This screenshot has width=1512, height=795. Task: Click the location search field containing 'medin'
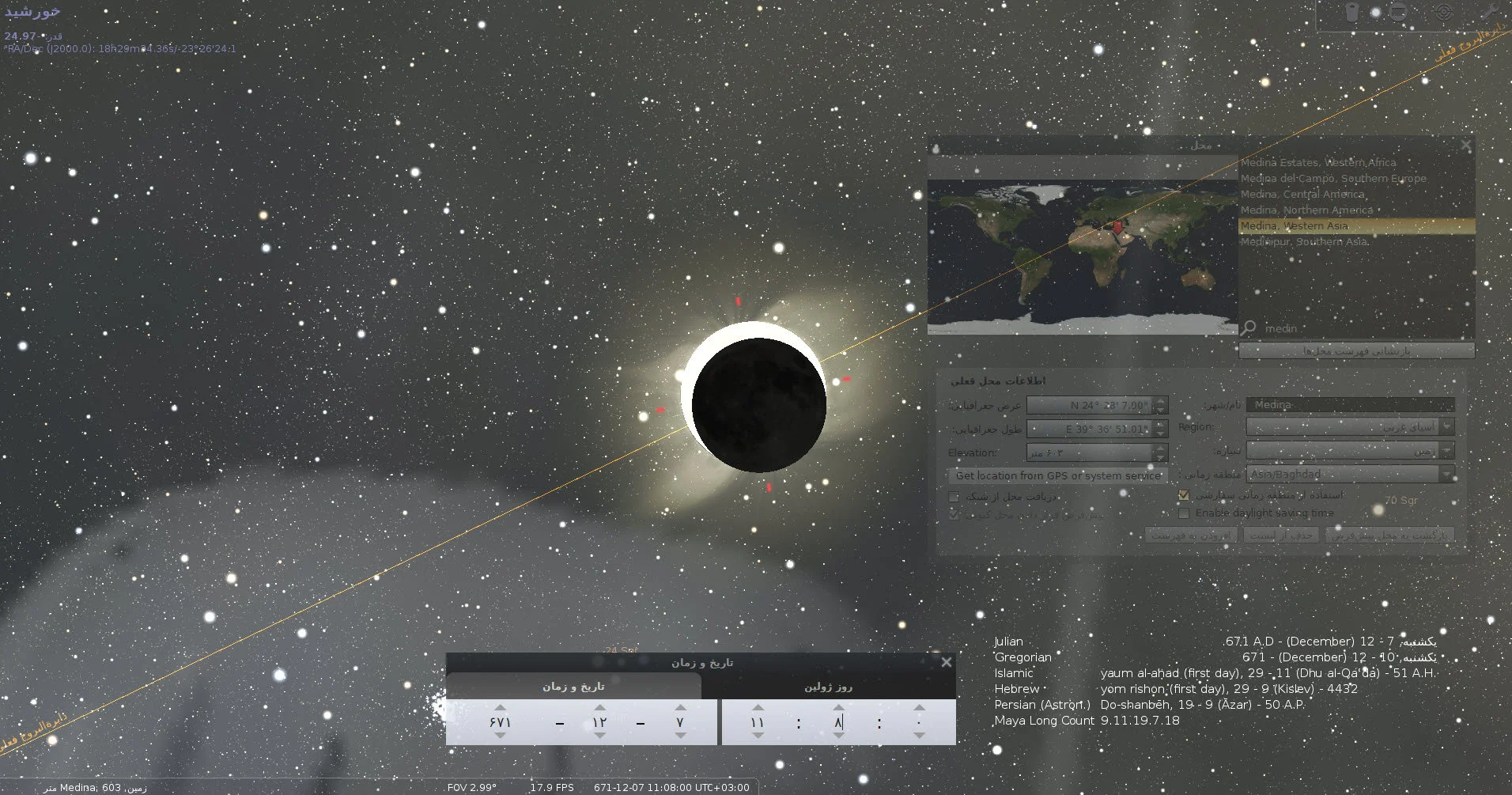coord(1366,328)
